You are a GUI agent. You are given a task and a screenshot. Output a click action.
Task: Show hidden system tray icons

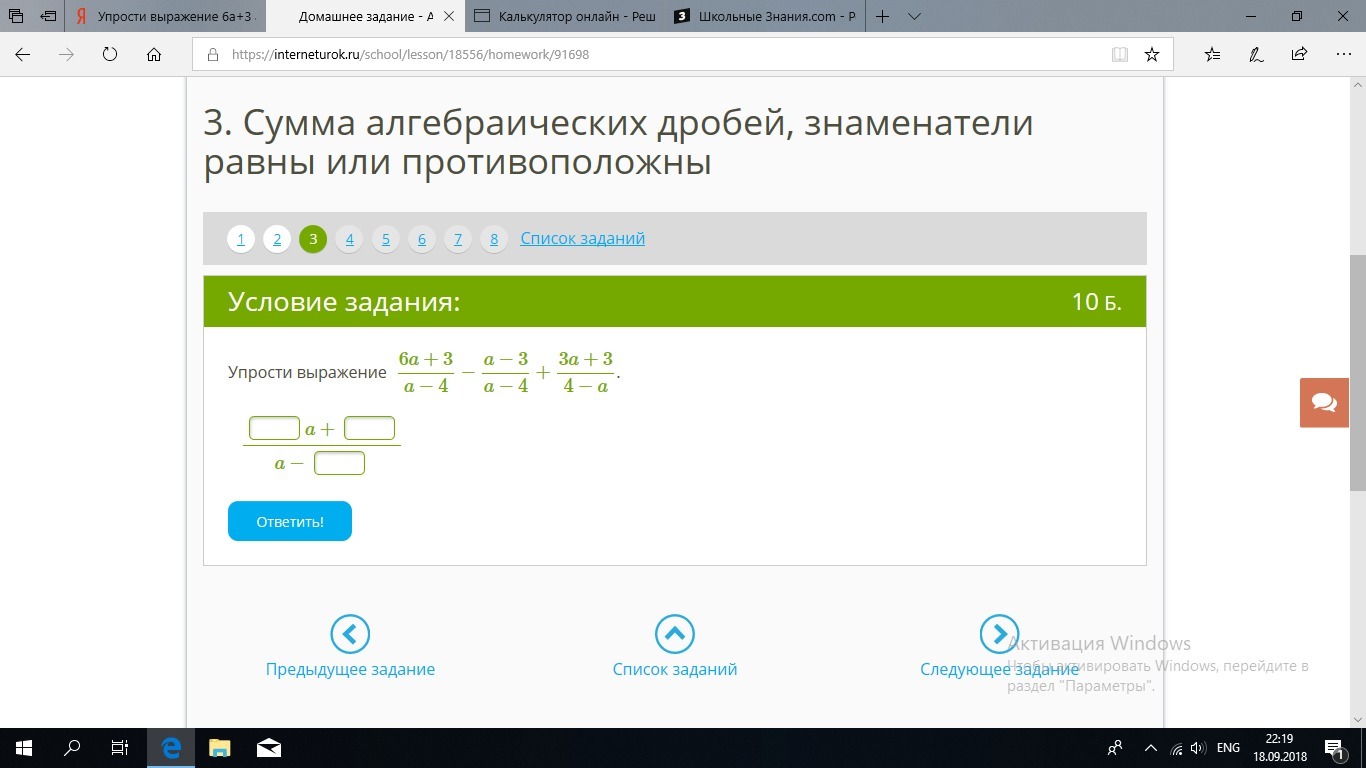(x=1151, y=748)
